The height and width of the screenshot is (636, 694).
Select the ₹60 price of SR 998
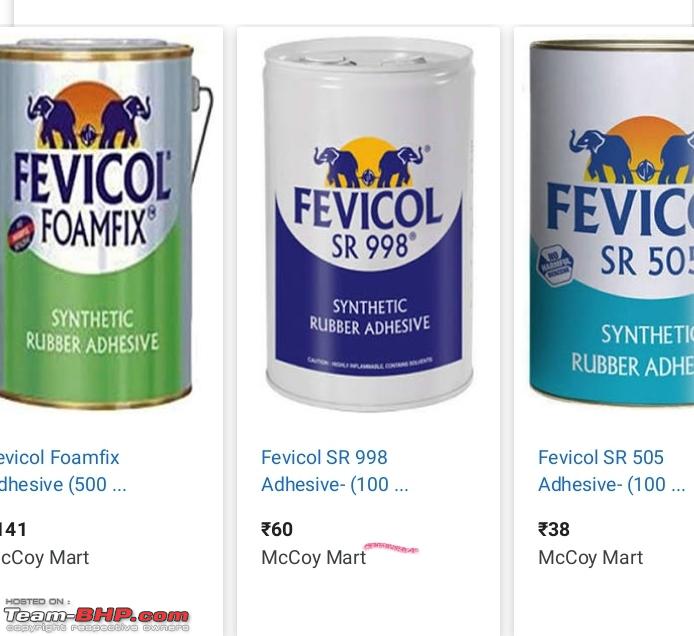277,529
